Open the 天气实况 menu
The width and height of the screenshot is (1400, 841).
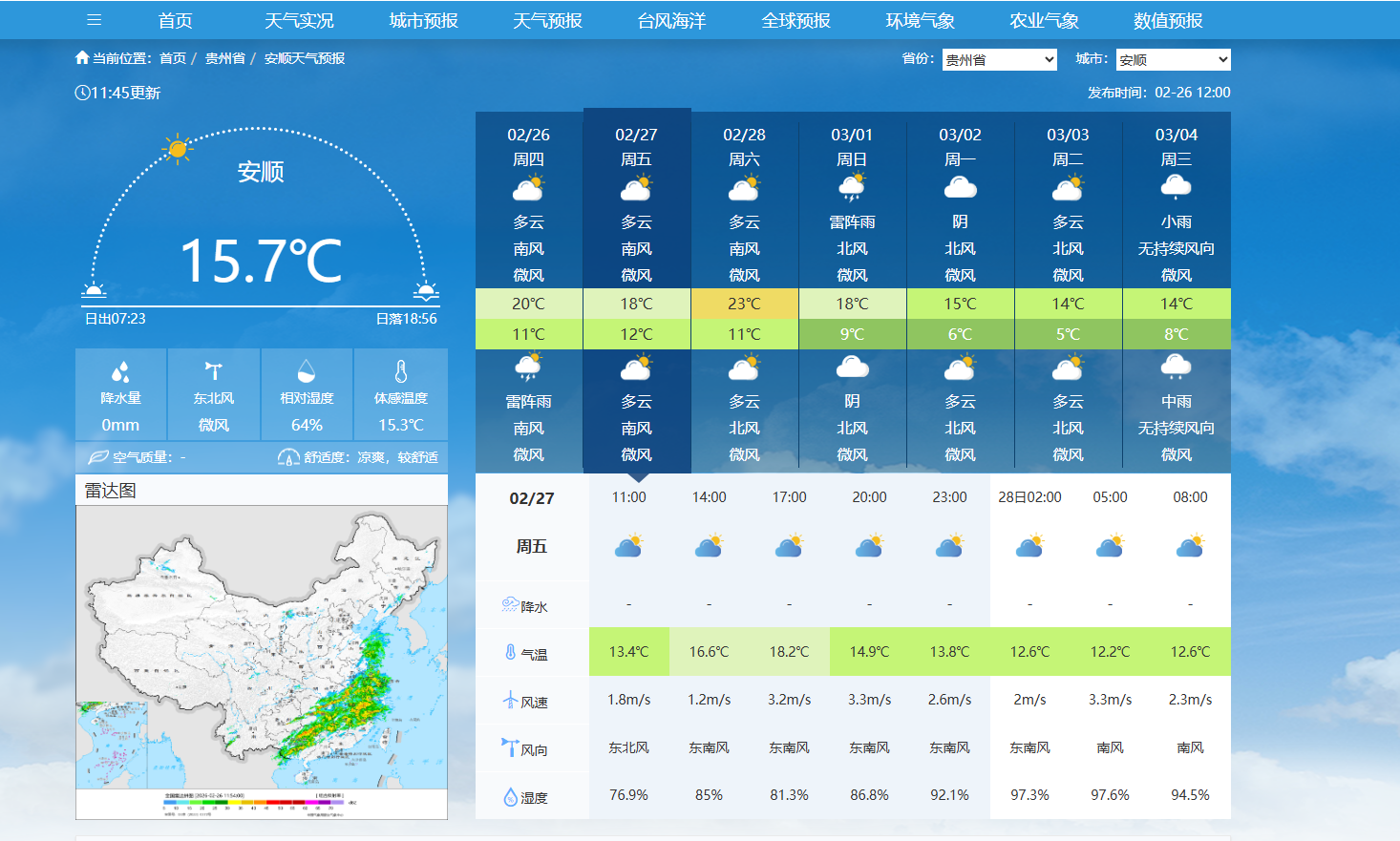tap(299, 20)
